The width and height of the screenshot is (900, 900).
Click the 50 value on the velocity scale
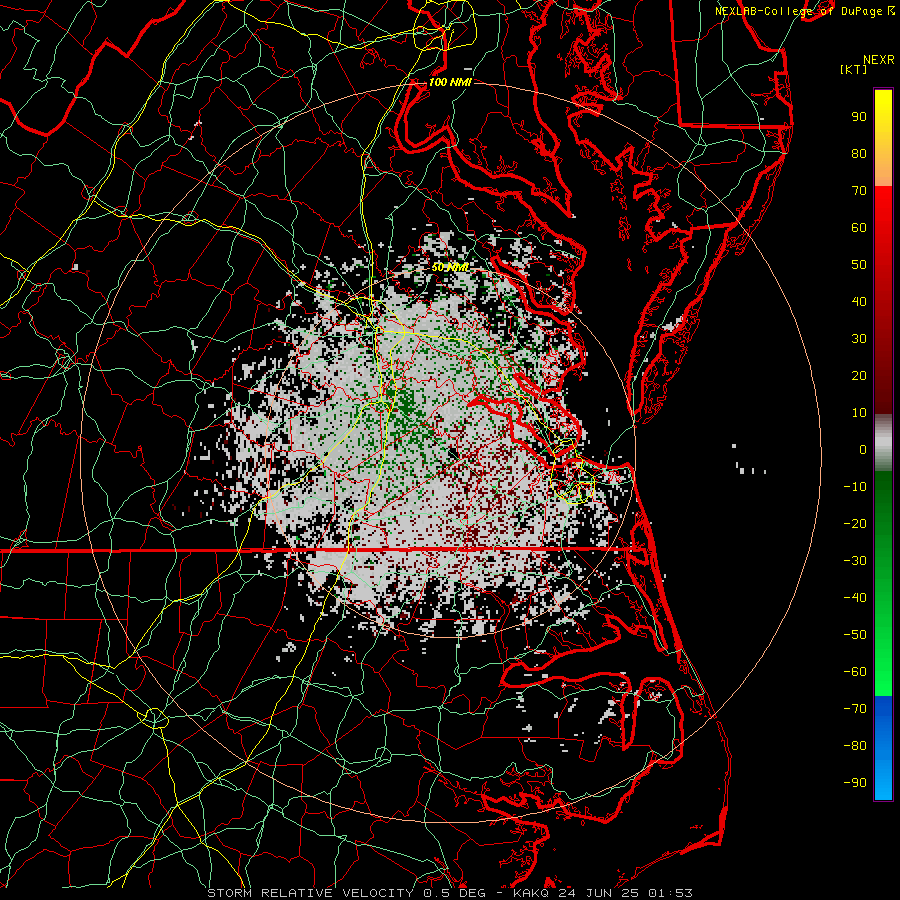(x=859, y=265)
